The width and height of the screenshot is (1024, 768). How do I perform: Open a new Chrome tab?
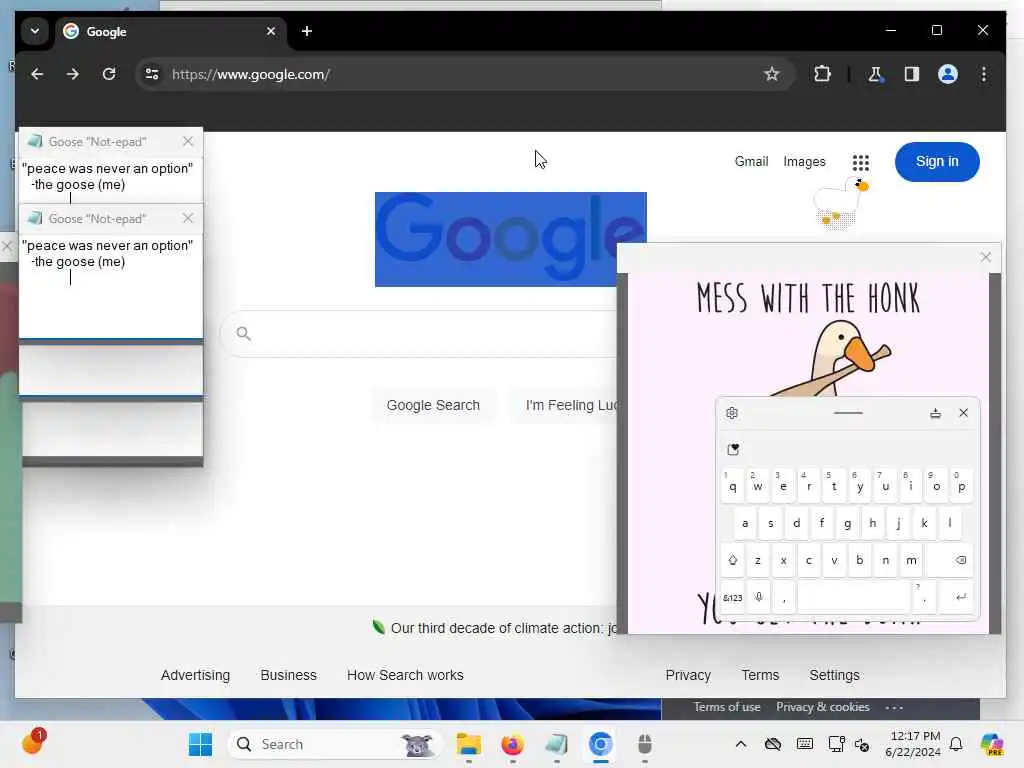coord(307,31)
